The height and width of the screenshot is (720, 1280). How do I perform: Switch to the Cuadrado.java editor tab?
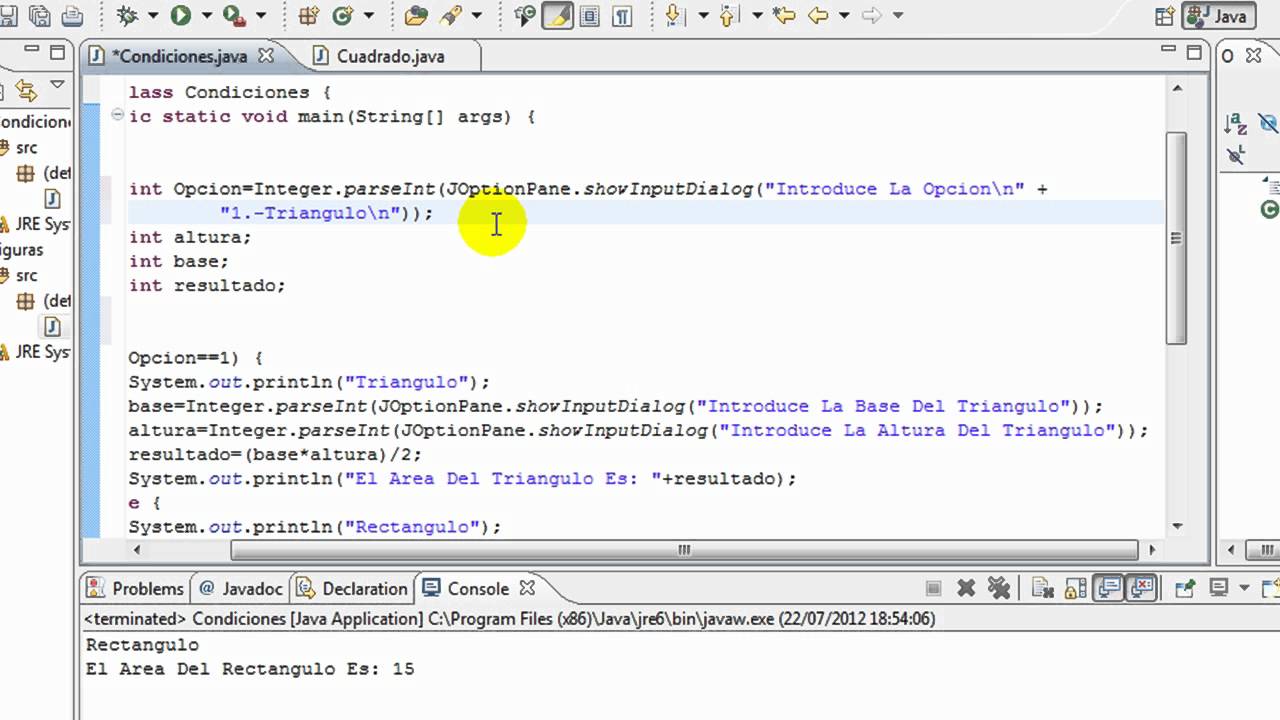point(389,56)
